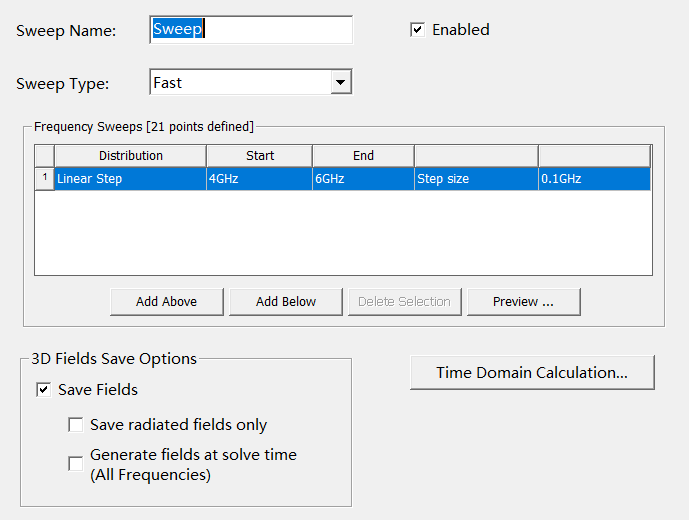
Task: Enable Save radiated fields only
Action: pyautogui.click(x=76, y=425)
